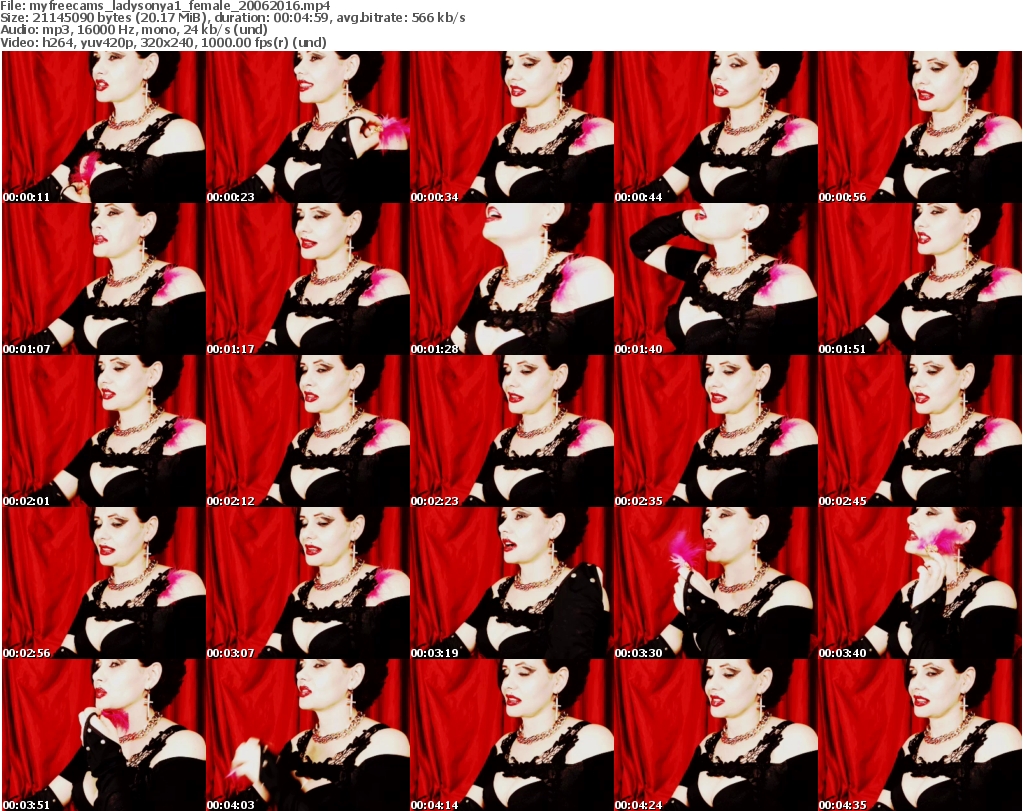Click the file name ending in 20062016.mp4
1024x811 pixels.
[x=180, y=6]
